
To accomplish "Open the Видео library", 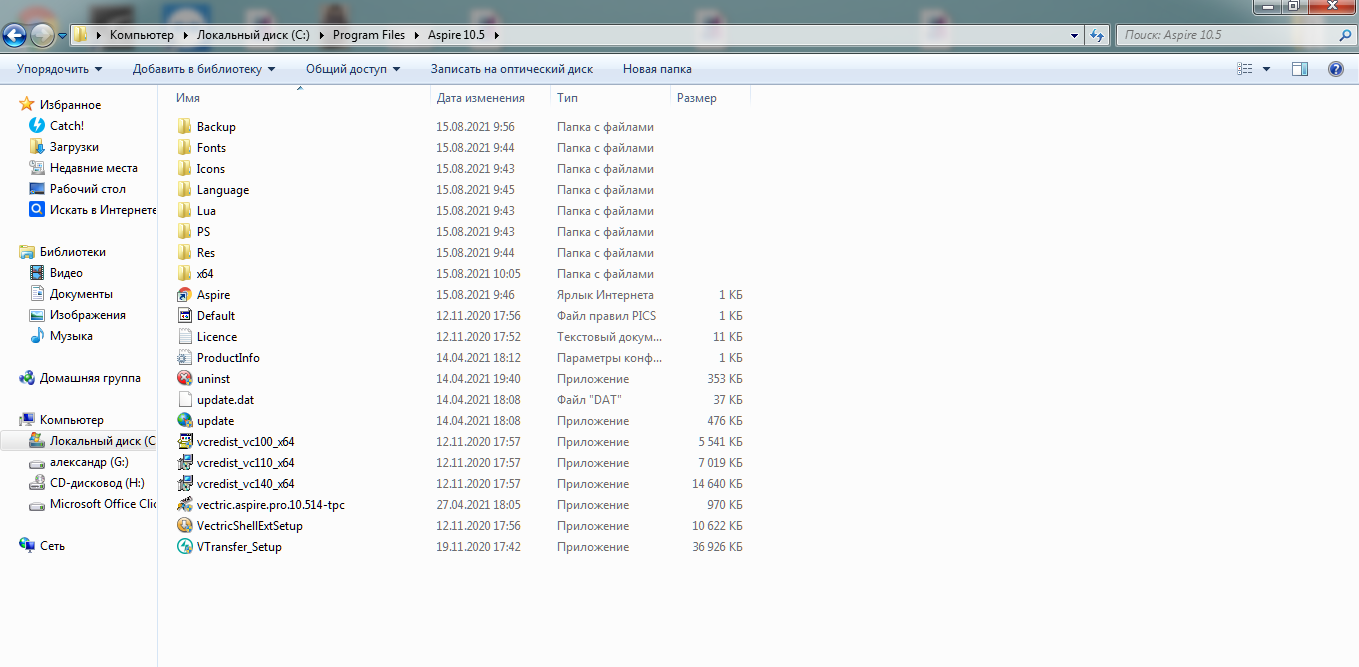I will tap(66, 273).
